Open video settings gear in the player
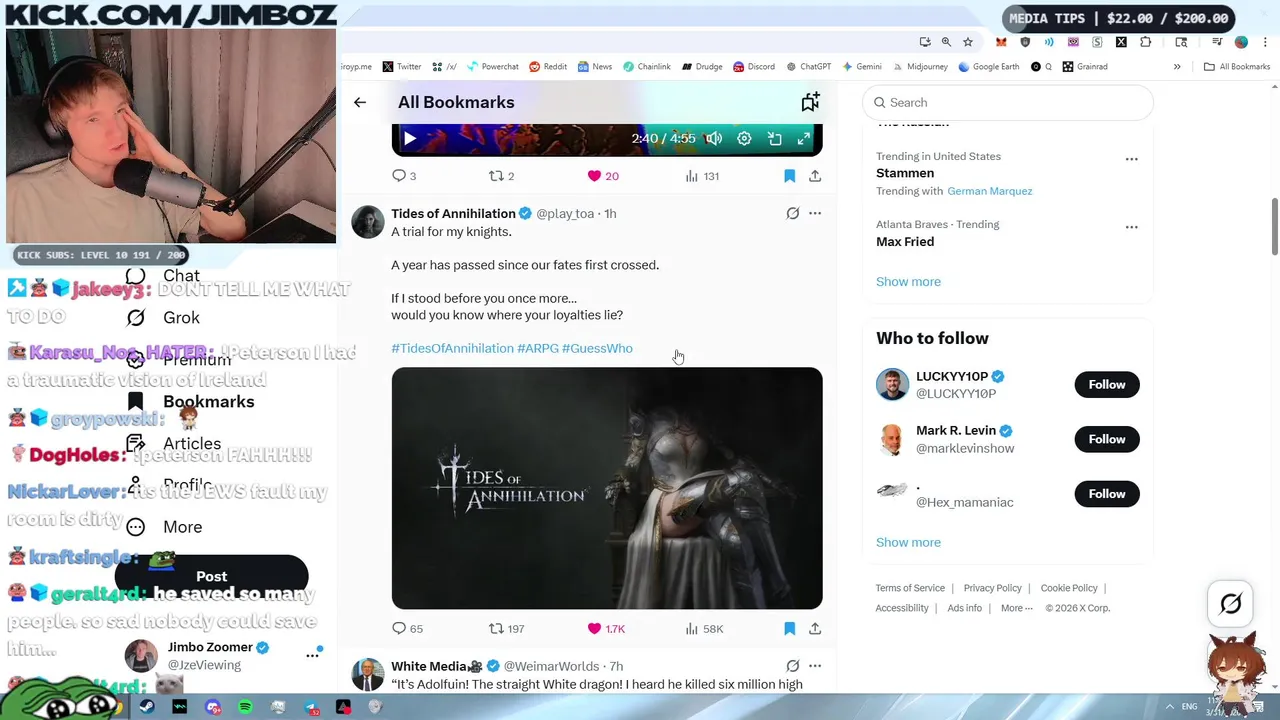The width and height of the screenshot is (1280, 720). pyautogui.click(x=744, y=139)
